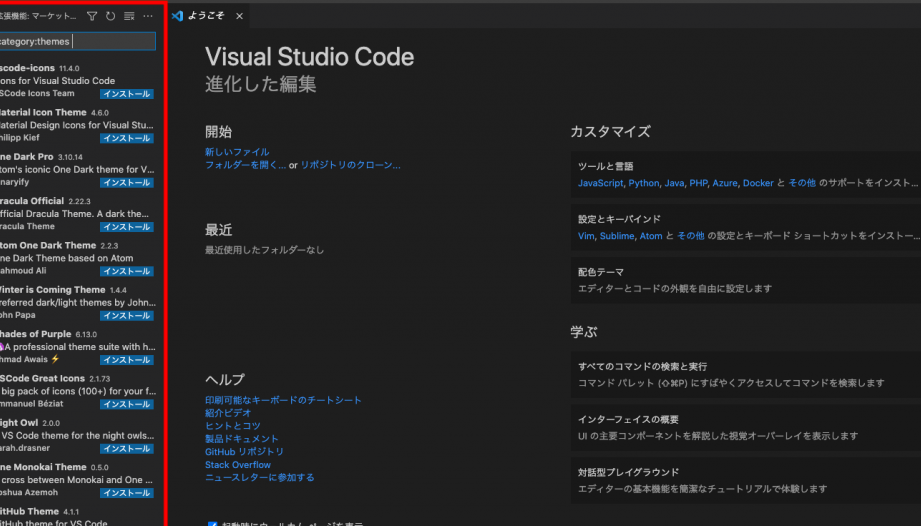
Task: Open インターフェイスの概要 card
Action: click(x=746, y=427)
